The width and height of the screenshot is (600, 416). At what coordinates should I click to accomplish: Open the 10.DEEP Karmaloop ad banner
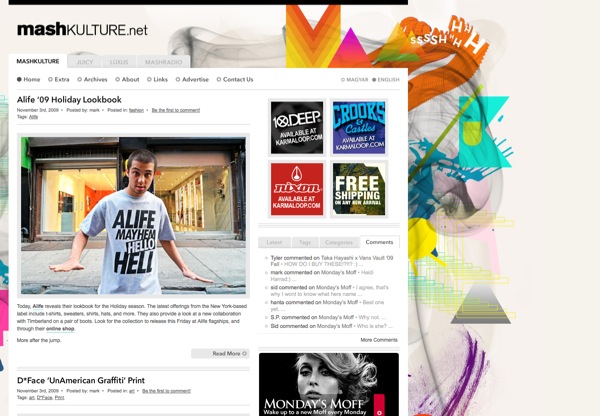(297, 127)
